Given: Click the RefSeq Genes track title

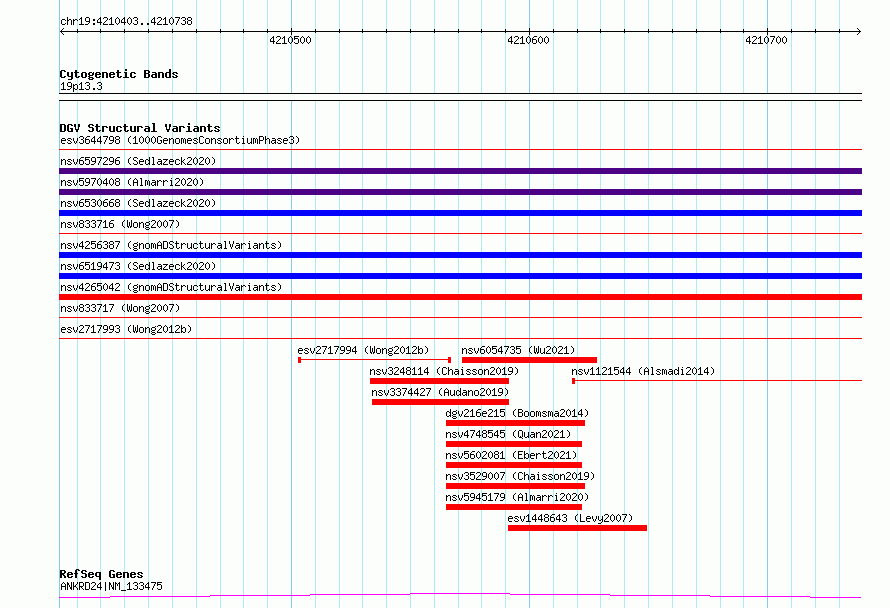Looking at the screenshot, I should tap(101, 574).
